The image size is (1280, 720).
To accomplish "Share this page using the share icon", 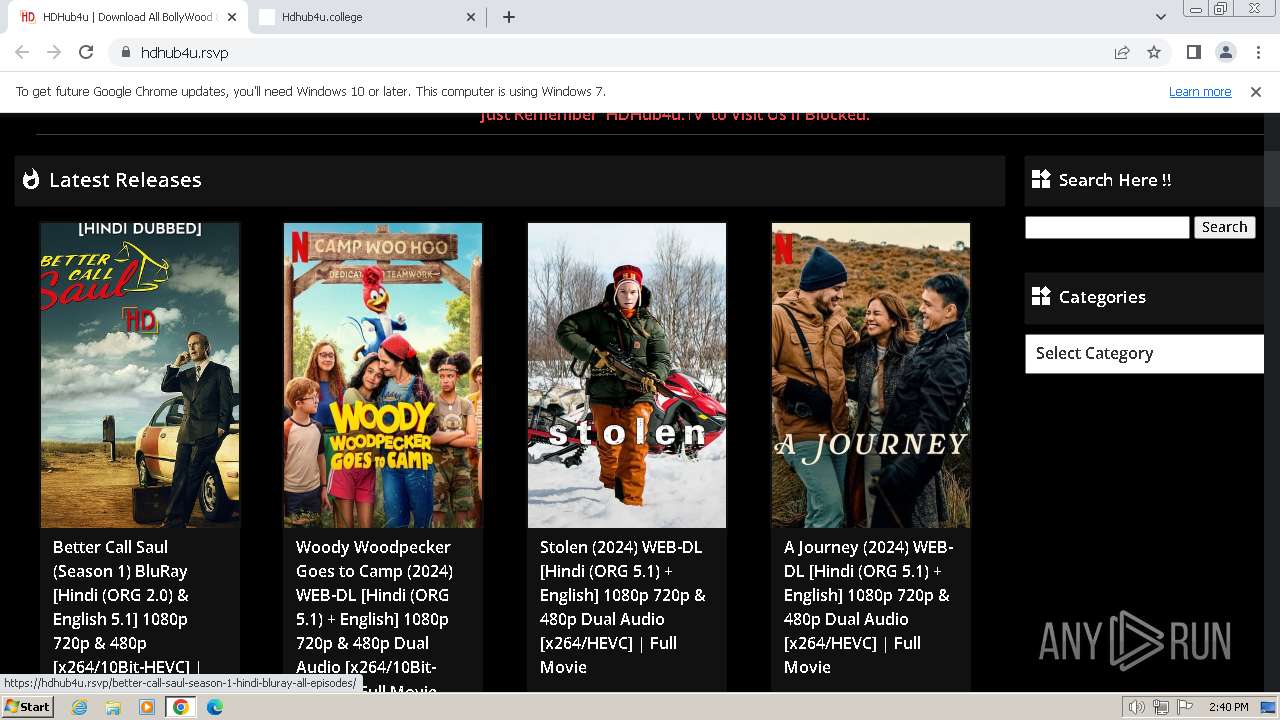I will (1122, 52).
